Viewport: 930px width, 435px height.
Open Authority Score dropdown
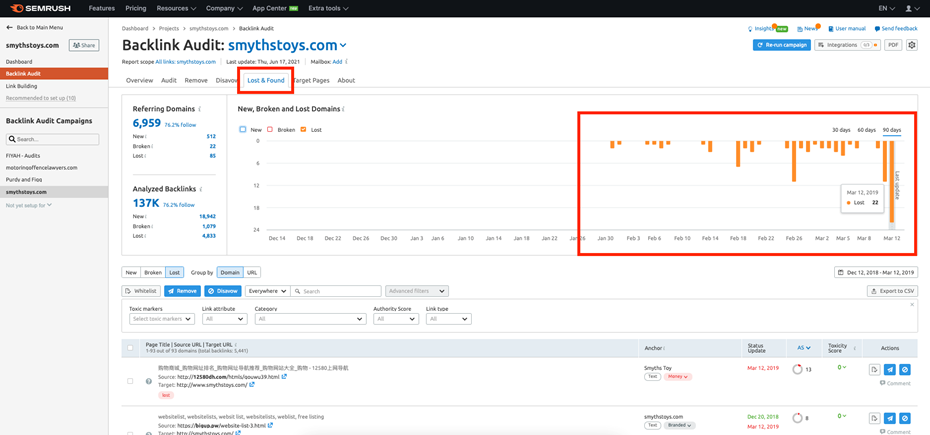click(396, 319)
